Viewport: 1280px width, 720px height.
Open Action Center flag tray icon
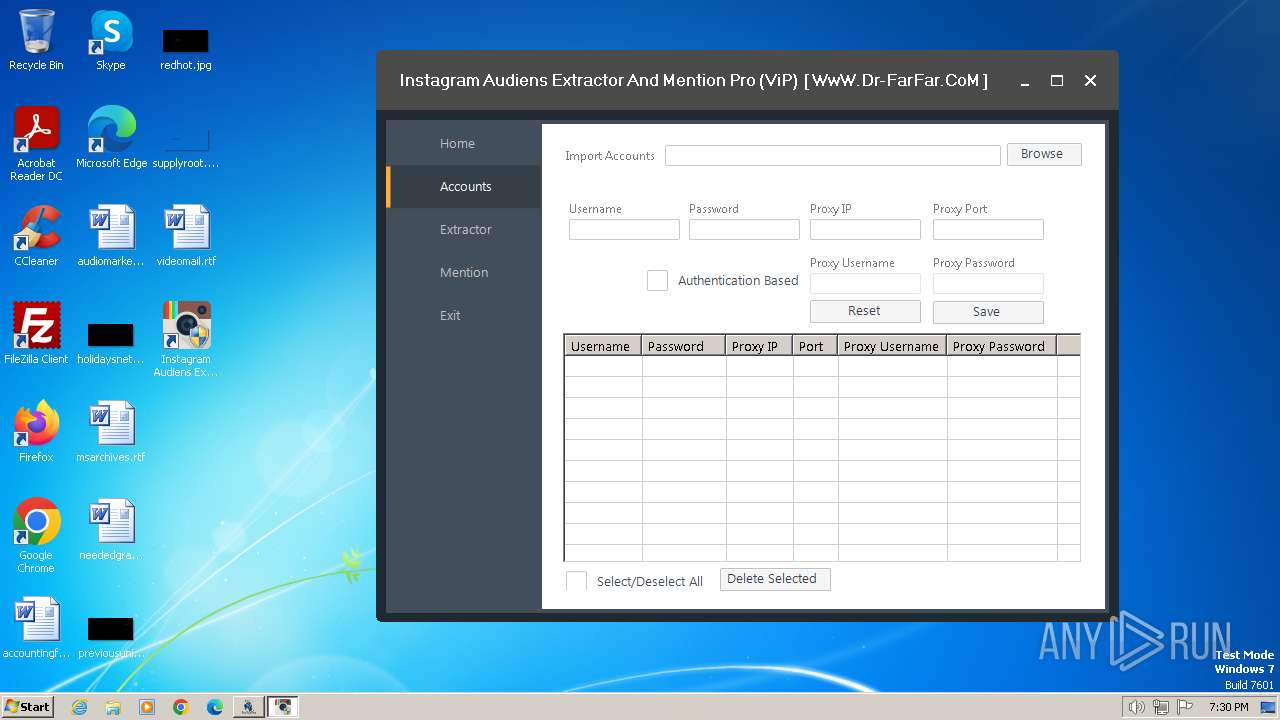pyautogui.click(x=1185, y=707)
